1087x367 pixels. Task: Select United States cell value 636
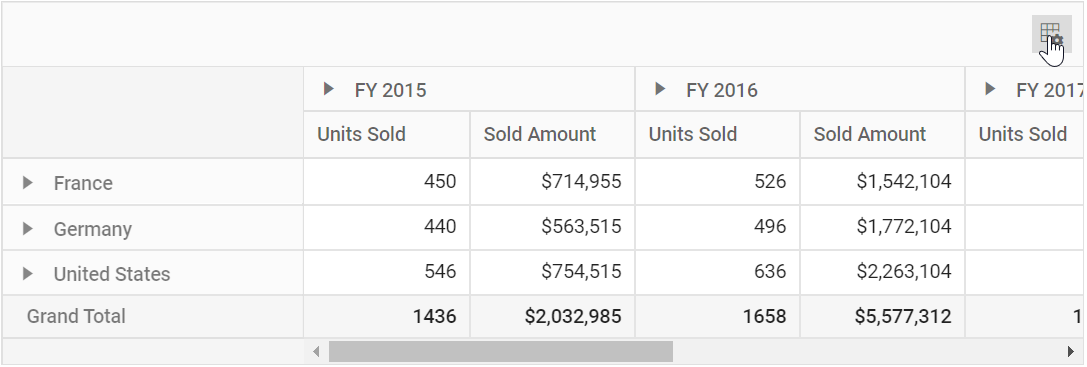718,272
